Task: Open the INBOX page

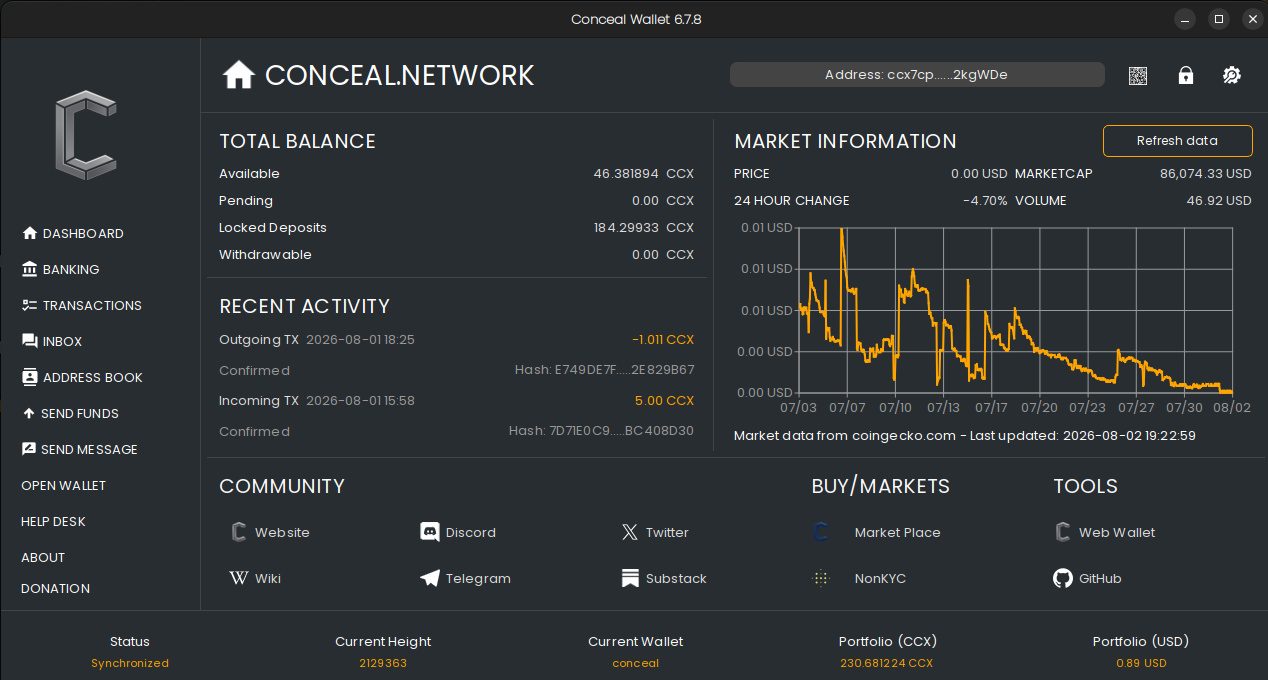Action: 62,341
